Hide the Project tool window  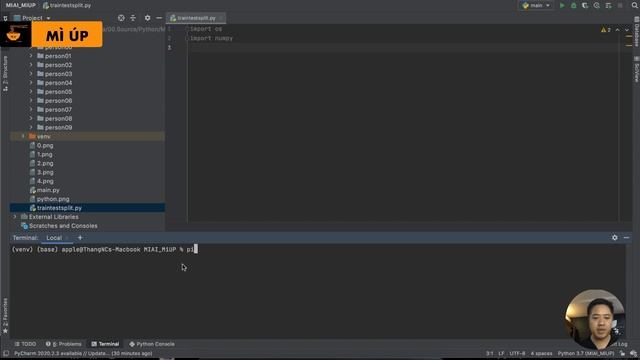coord(159,18)
